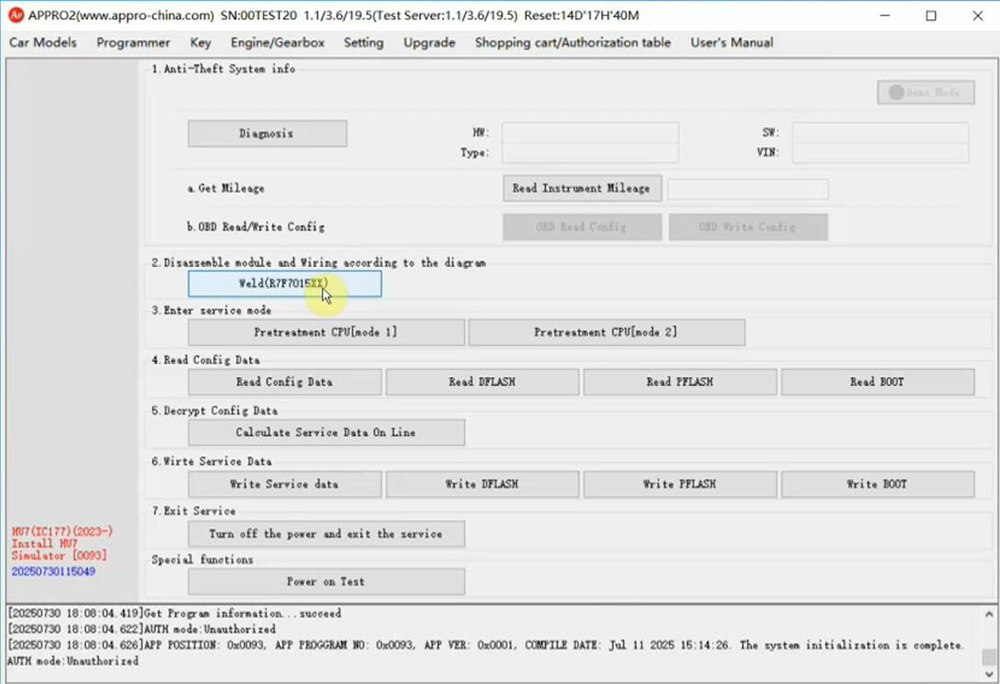Start Pretreatment CPU[mode 2]
Screen dimensions: 1000x684
(x=606, y=332)
